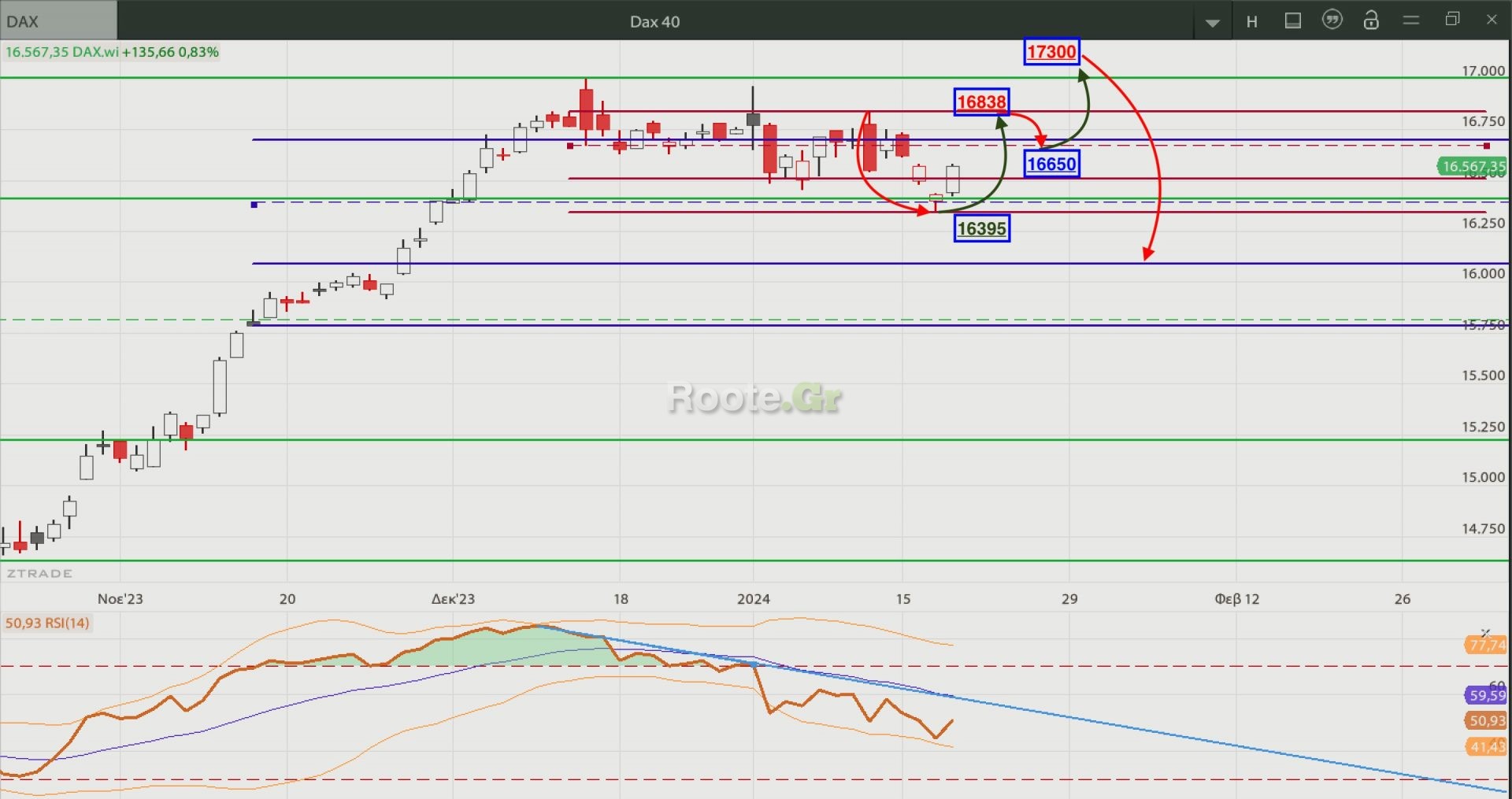Click the DAX.wi quote text
Viewport: 1512px width, 799px height.
point(95,53)
